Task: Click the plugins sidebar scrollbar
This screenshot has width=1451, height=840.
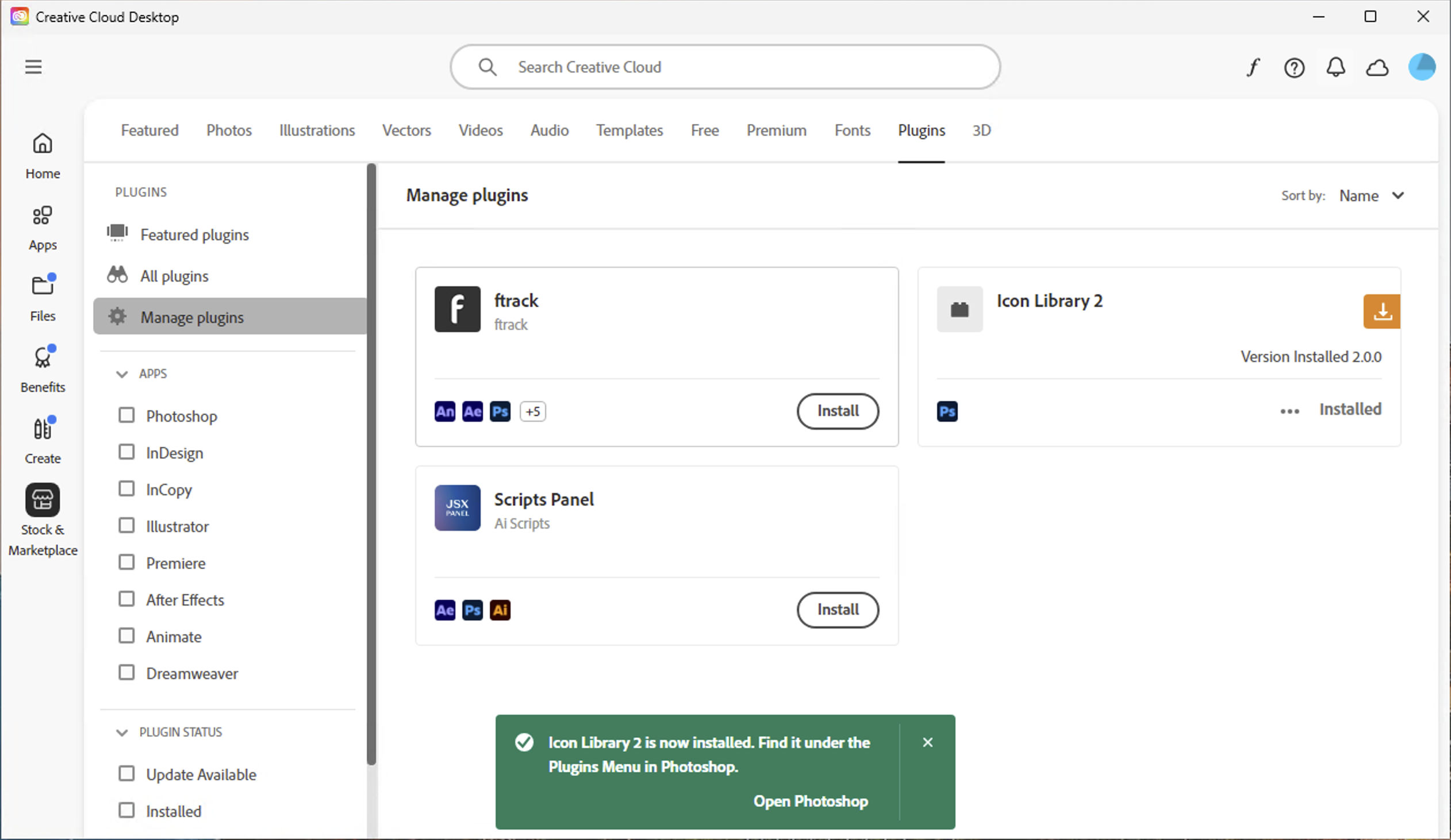Action: [371, 464]
